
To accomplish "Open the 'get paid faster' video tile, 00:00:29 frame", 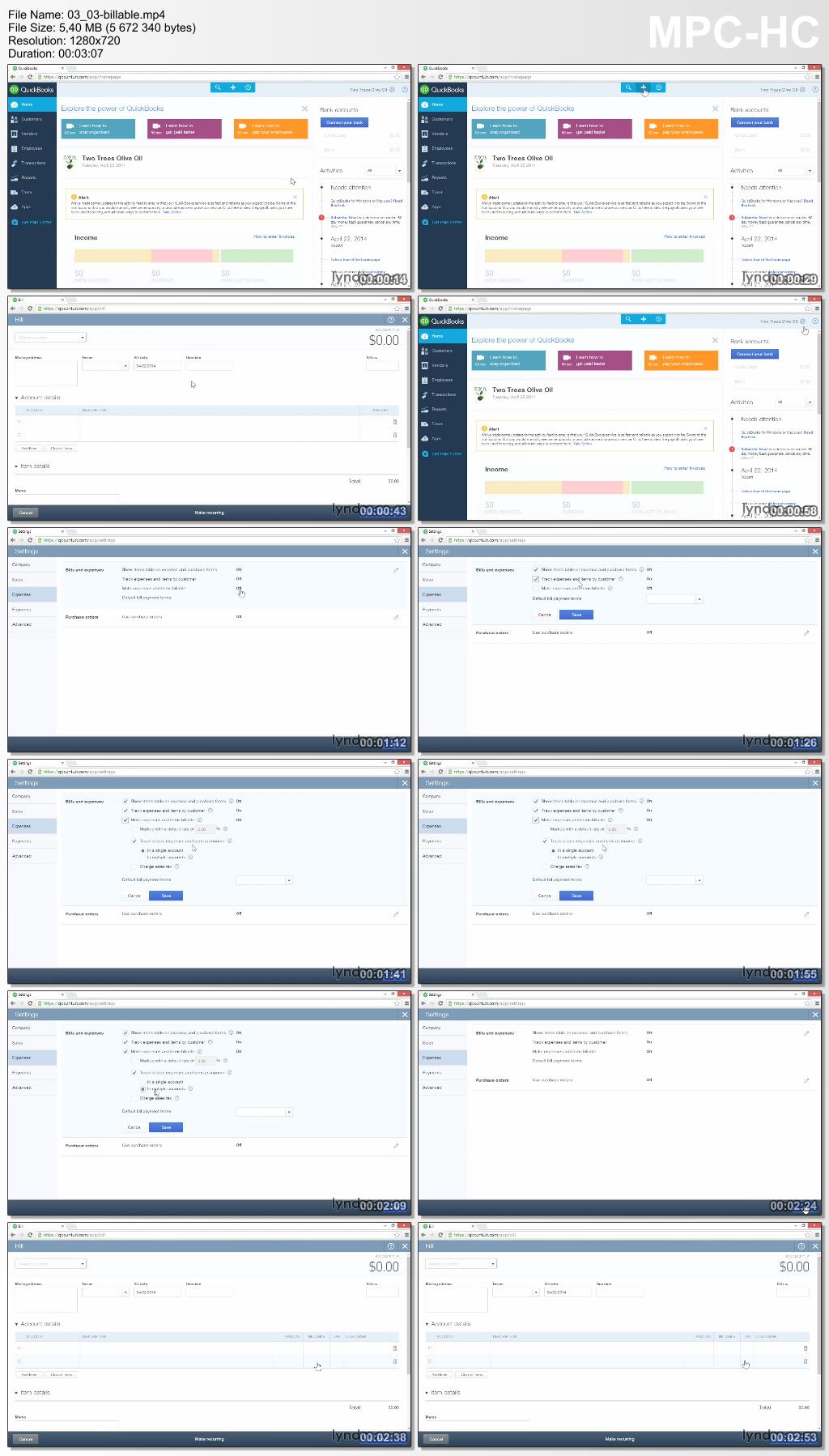I will (595, 129).
